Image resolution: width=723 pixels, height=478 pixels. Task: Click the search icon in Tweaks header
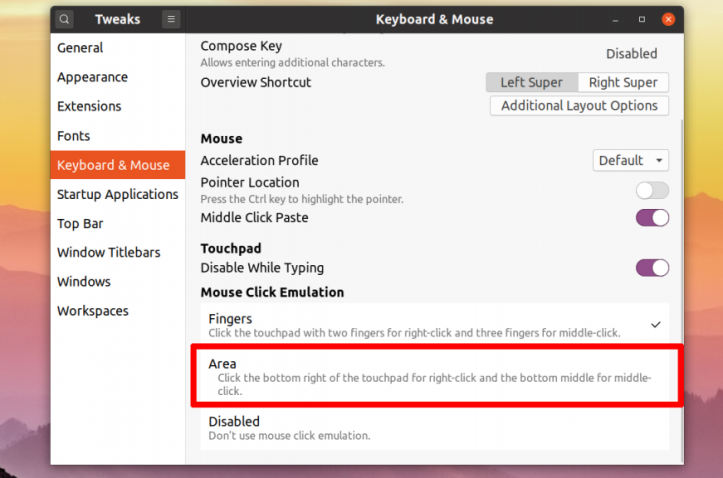coord(64,19)
